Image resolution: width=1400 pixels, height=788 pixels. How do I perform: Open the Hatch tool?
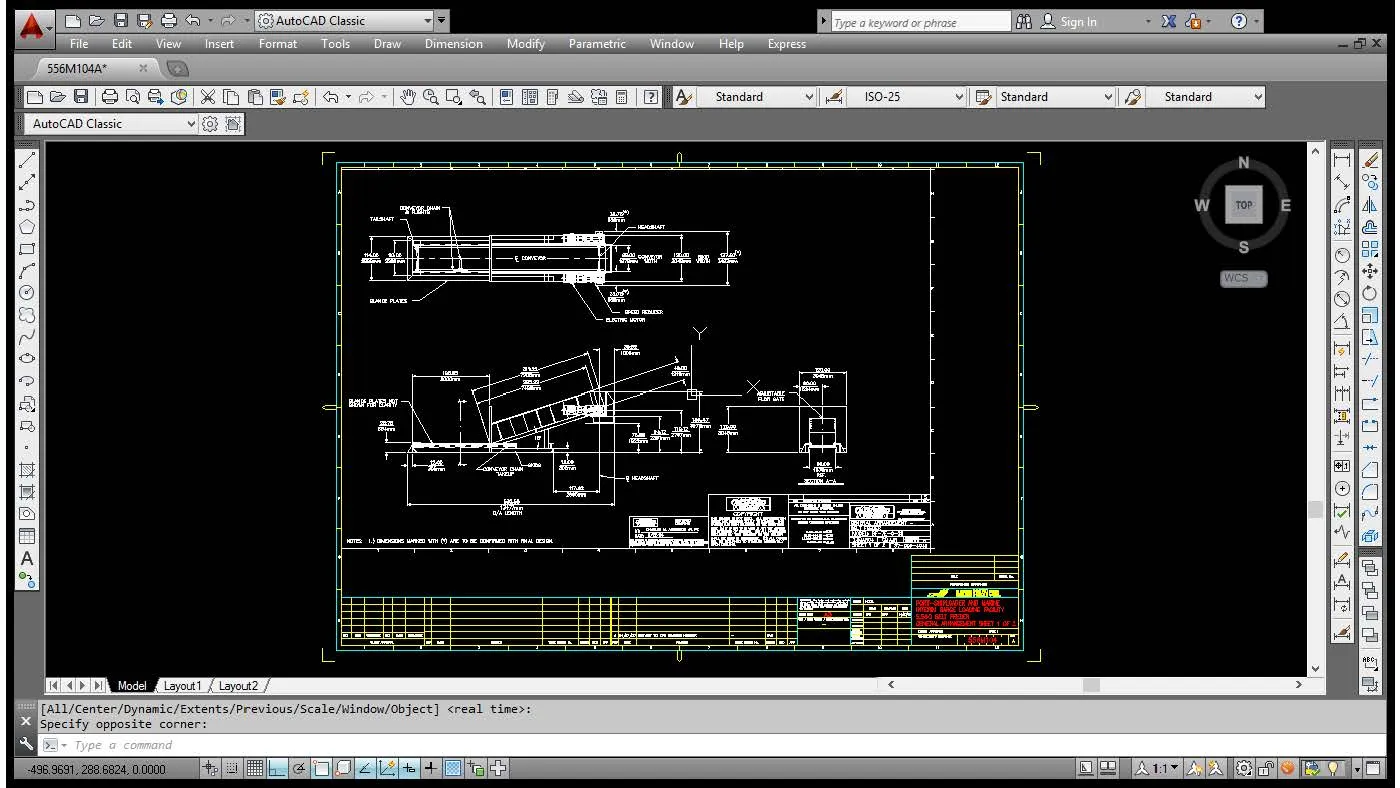tap(27, 470)
